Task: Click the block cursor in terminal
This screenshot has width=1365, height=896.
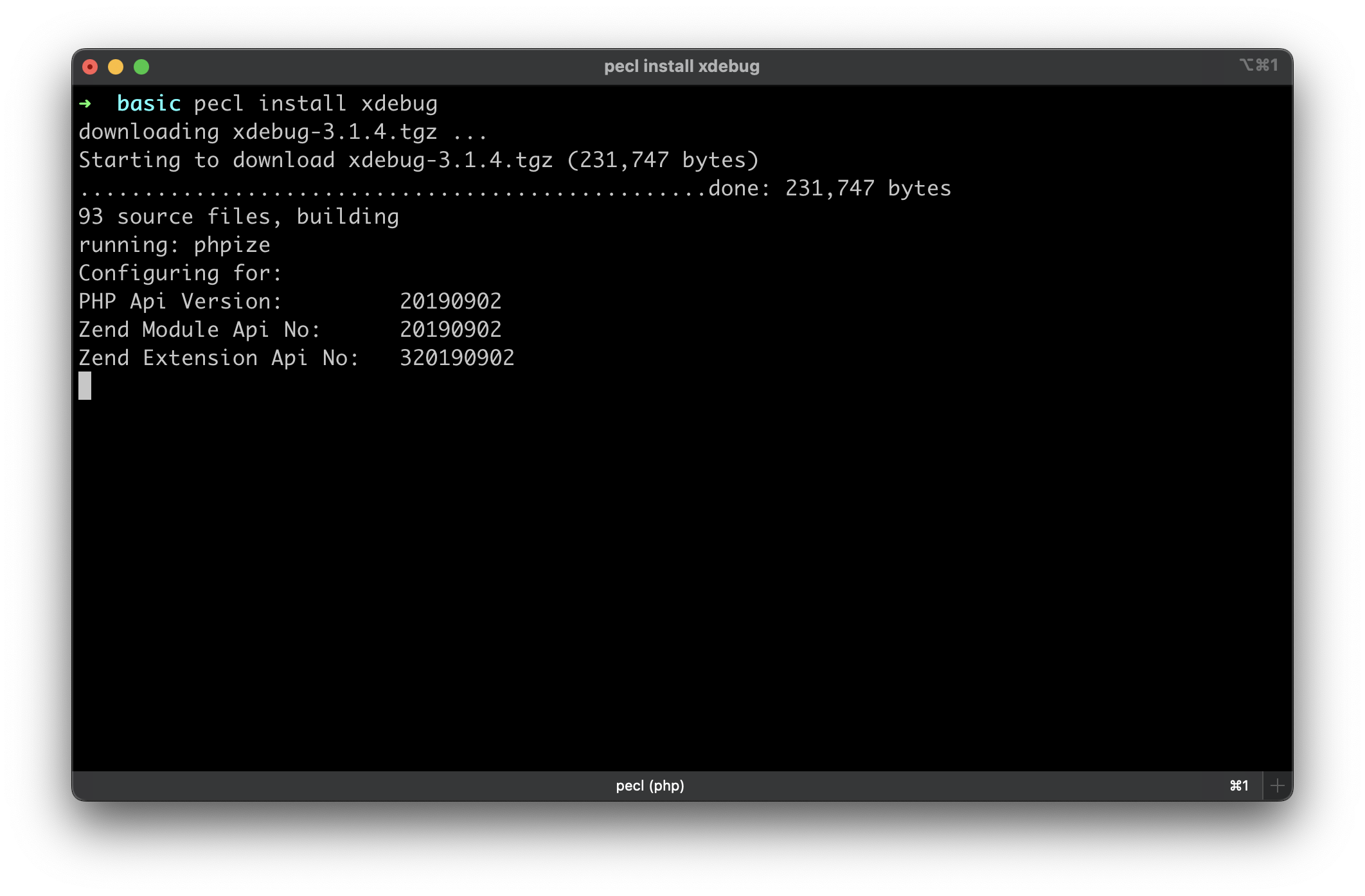Action: point(85,386)
